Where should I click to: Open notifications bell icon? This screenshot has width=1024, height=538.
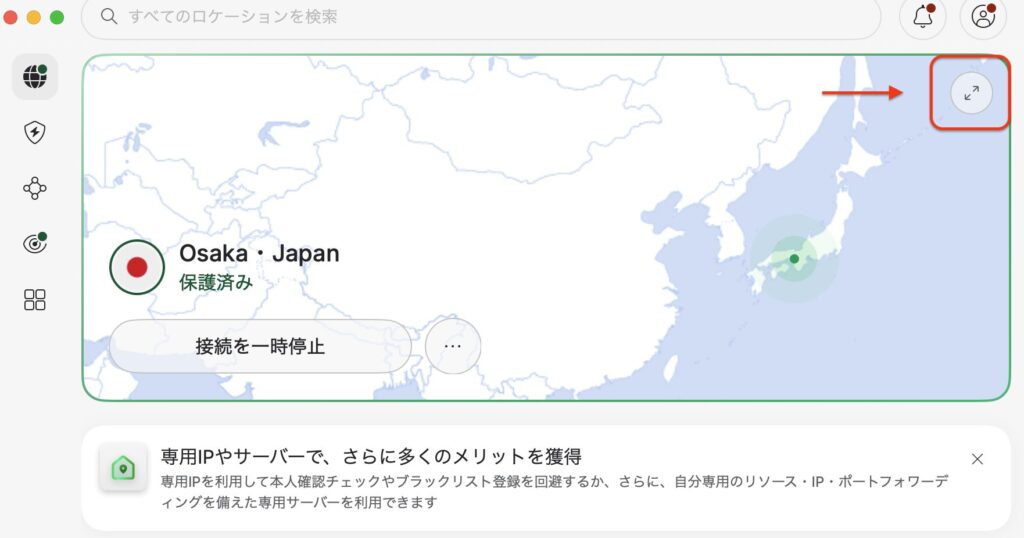pos(923,16)
